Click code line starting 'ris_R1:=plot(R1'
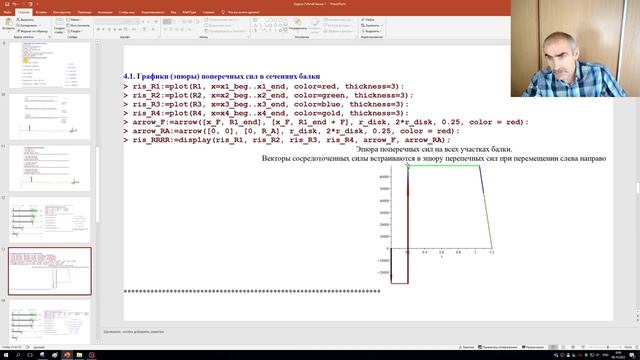640x360 pixels. click(264, 87)
